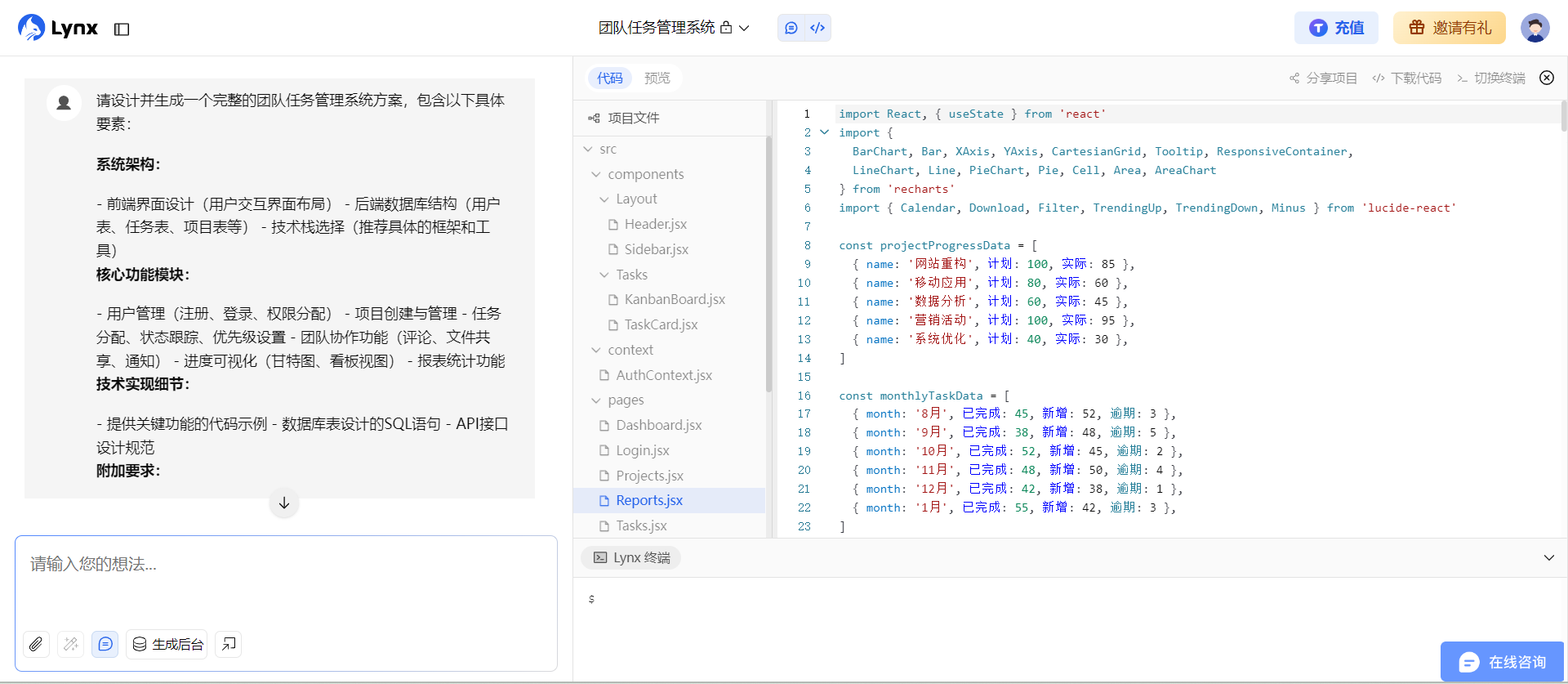Click the user message avatar icon
The height and width of the screenshot is (684, 1568).
[x=64, y=103]
